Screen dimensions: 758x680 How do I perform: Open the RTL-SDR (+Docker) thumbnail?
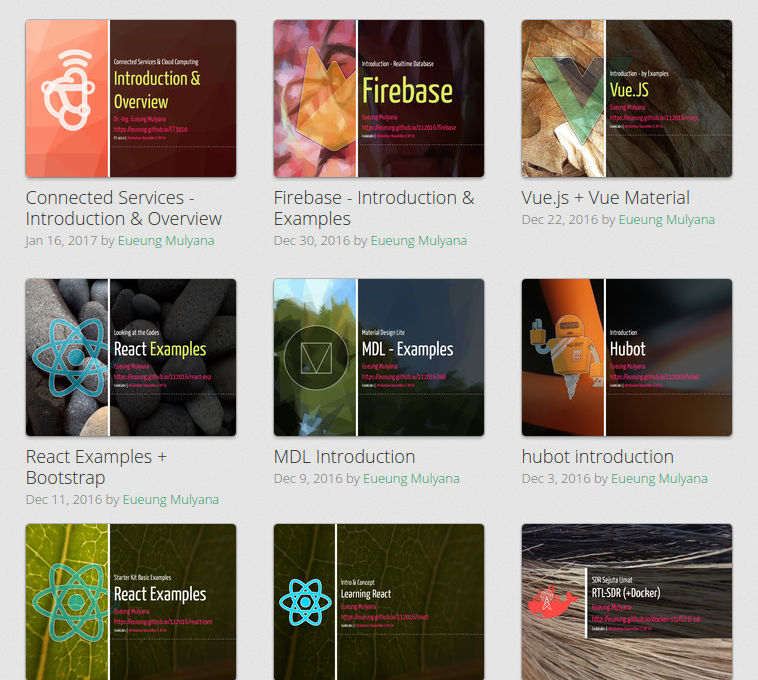point(627,602)
